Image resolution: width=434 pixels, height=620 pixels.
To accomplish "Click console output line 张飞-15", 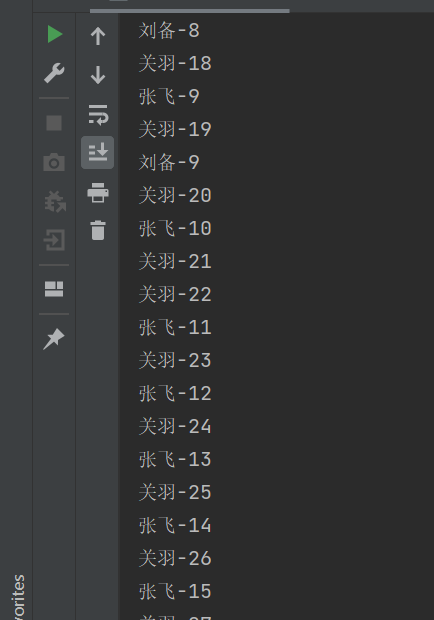I will pyautogui.click(x=175, y=591).
